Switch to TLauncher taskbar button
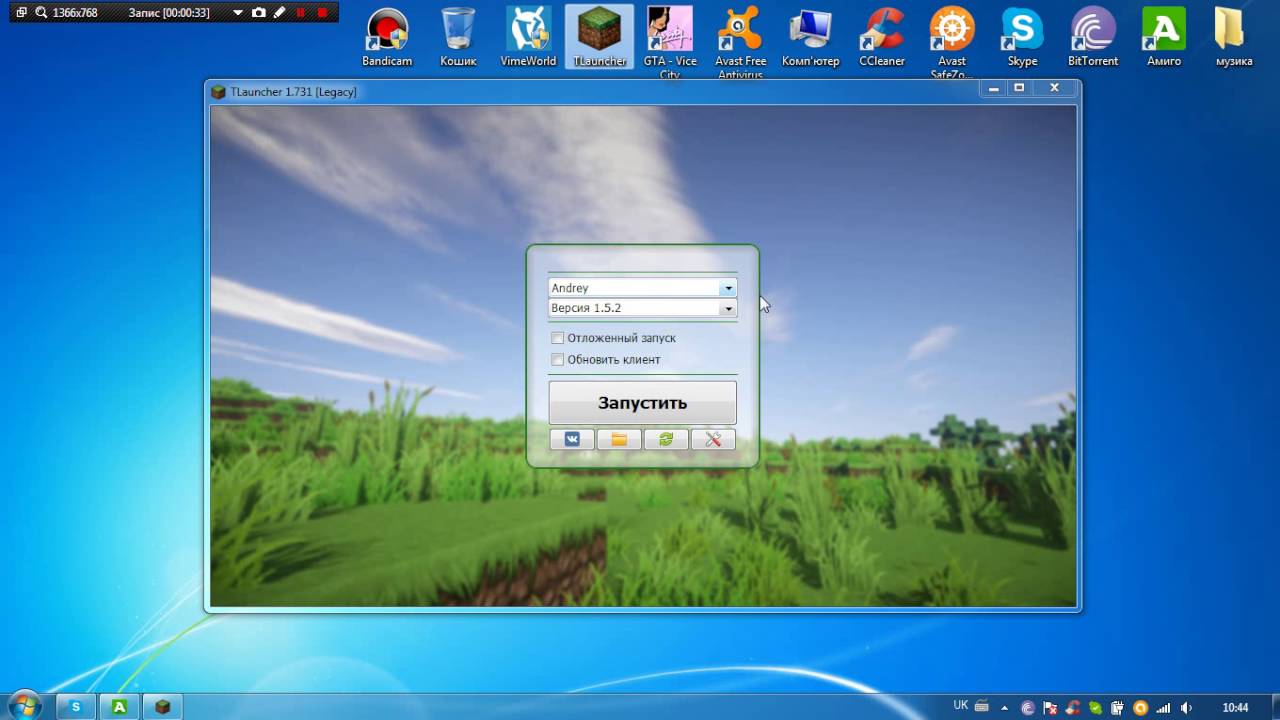This screenshot has height=720, width=1280. click(162, 707)
